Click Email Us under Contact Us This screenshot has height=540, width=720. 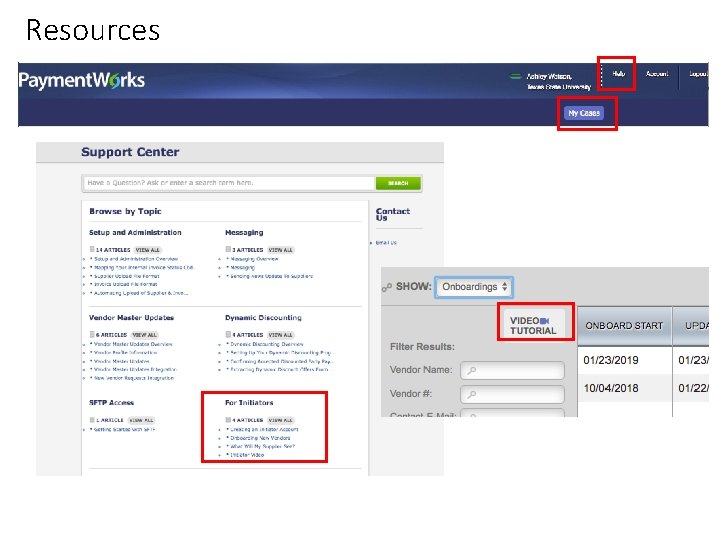pyautogui.click(x=386, y=242)
